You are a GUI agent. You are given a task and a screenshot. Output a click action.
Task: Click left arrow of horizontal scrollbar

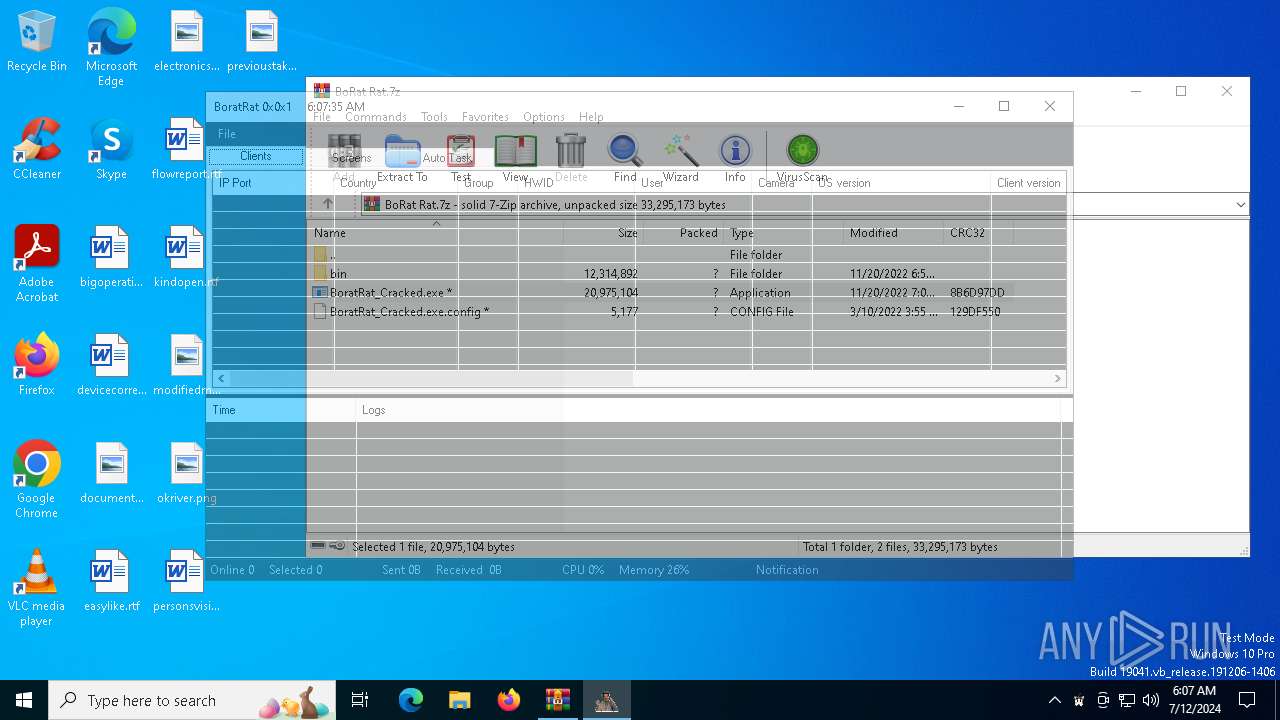[x=220, y=378]
